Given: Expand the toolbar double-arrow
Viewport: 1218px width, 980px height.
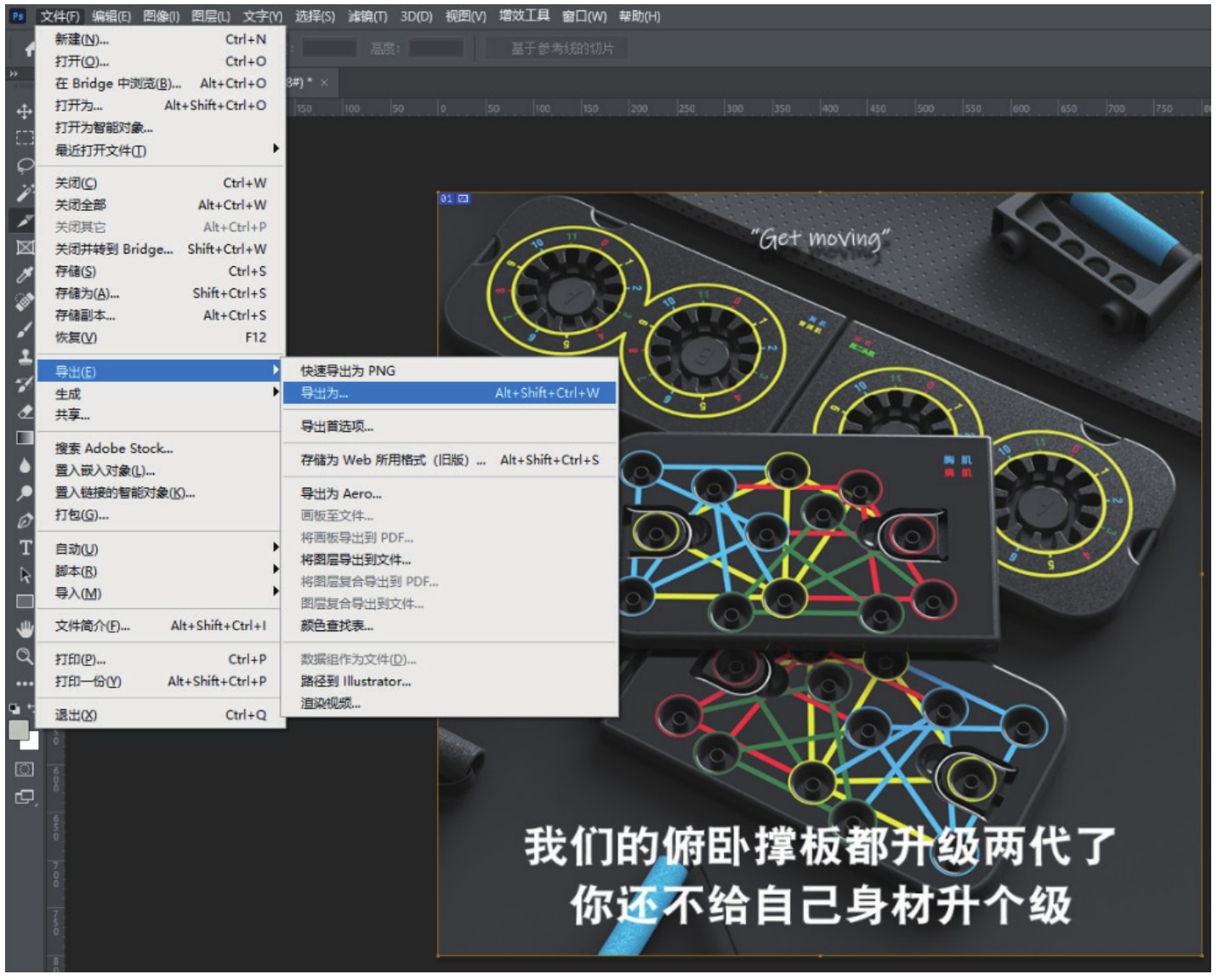Looking at the screenshot, I should 14,74.
